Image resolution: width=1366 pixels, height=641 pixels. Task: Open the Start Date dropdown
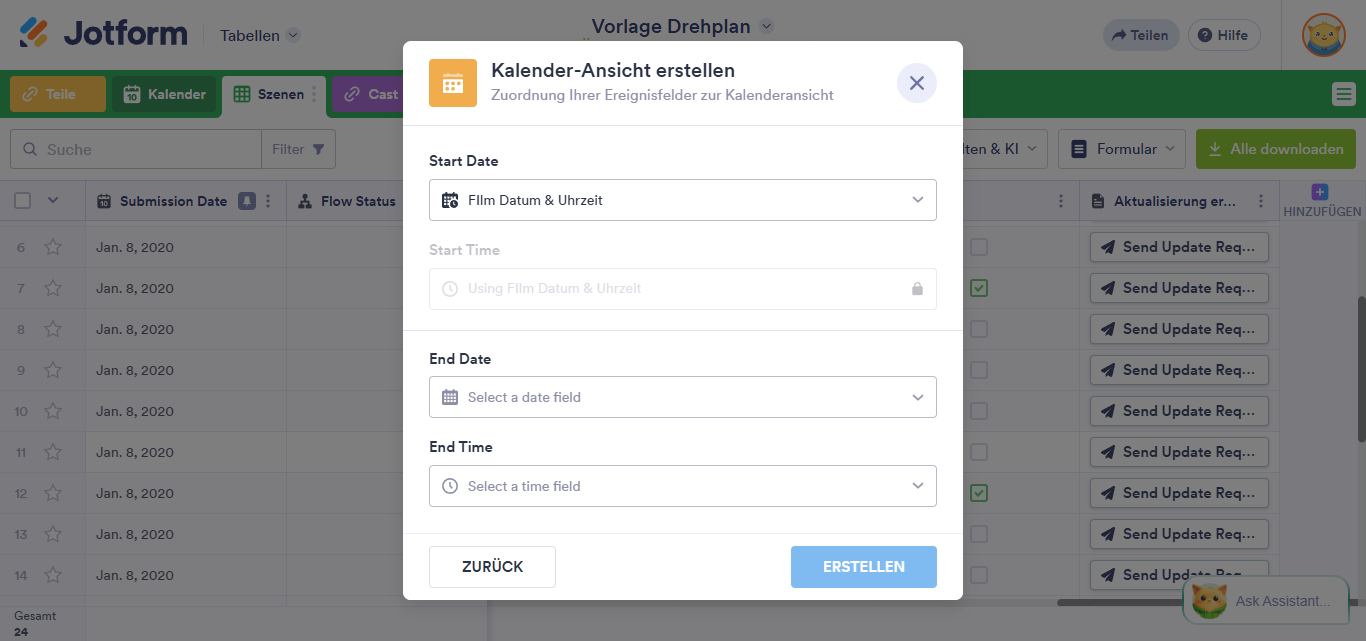(x=682, y=200)
